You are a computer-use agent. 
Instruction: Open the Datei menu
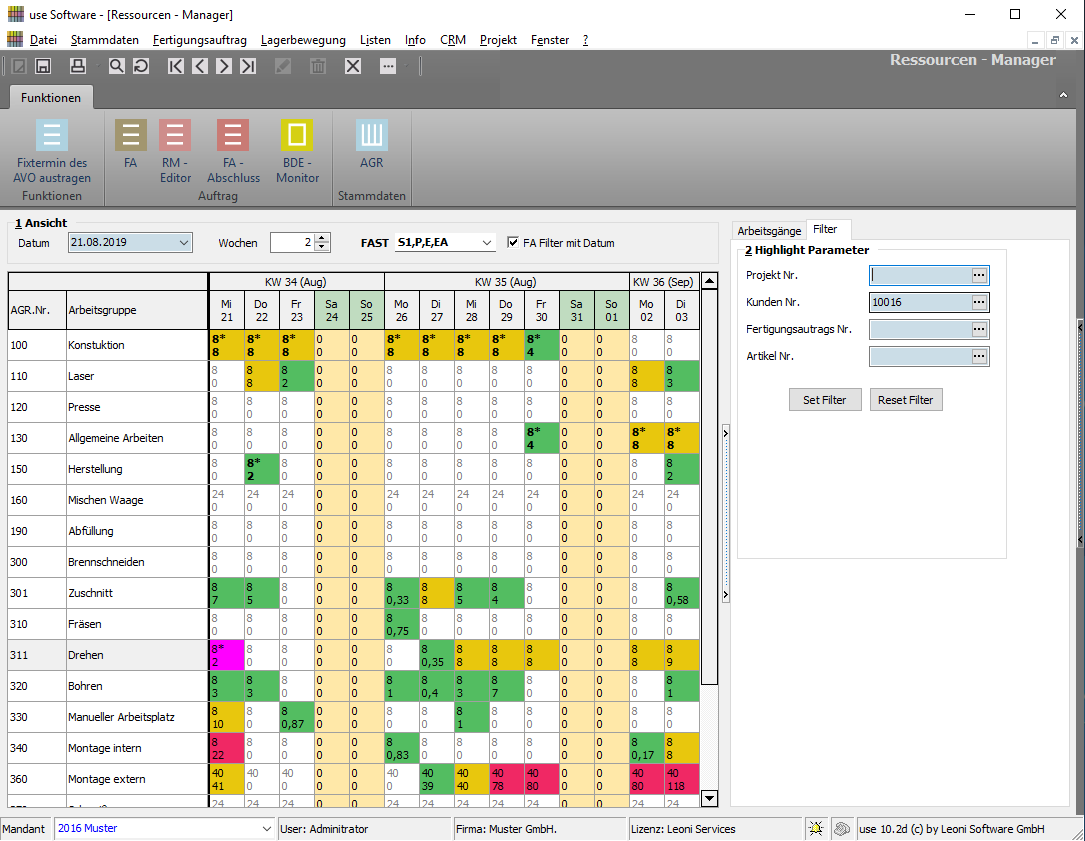pyautogui.click(x=43, y=40)
